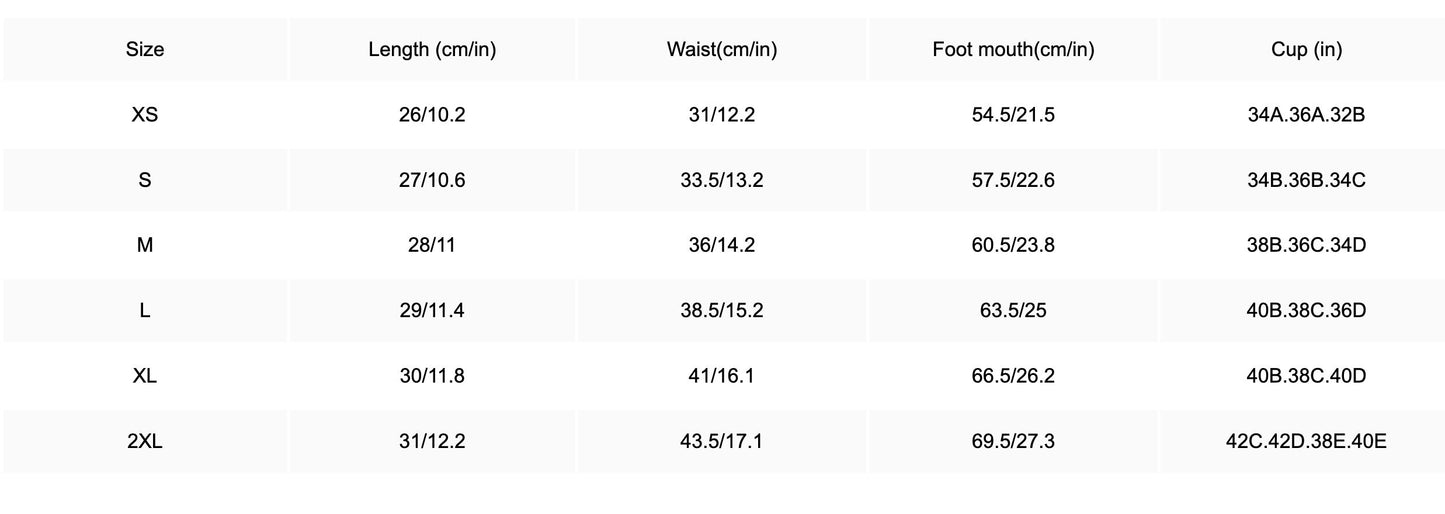The image size is (1445, 514).
Task: Select the 26/10.2 length cell
Action: point(432,115)
